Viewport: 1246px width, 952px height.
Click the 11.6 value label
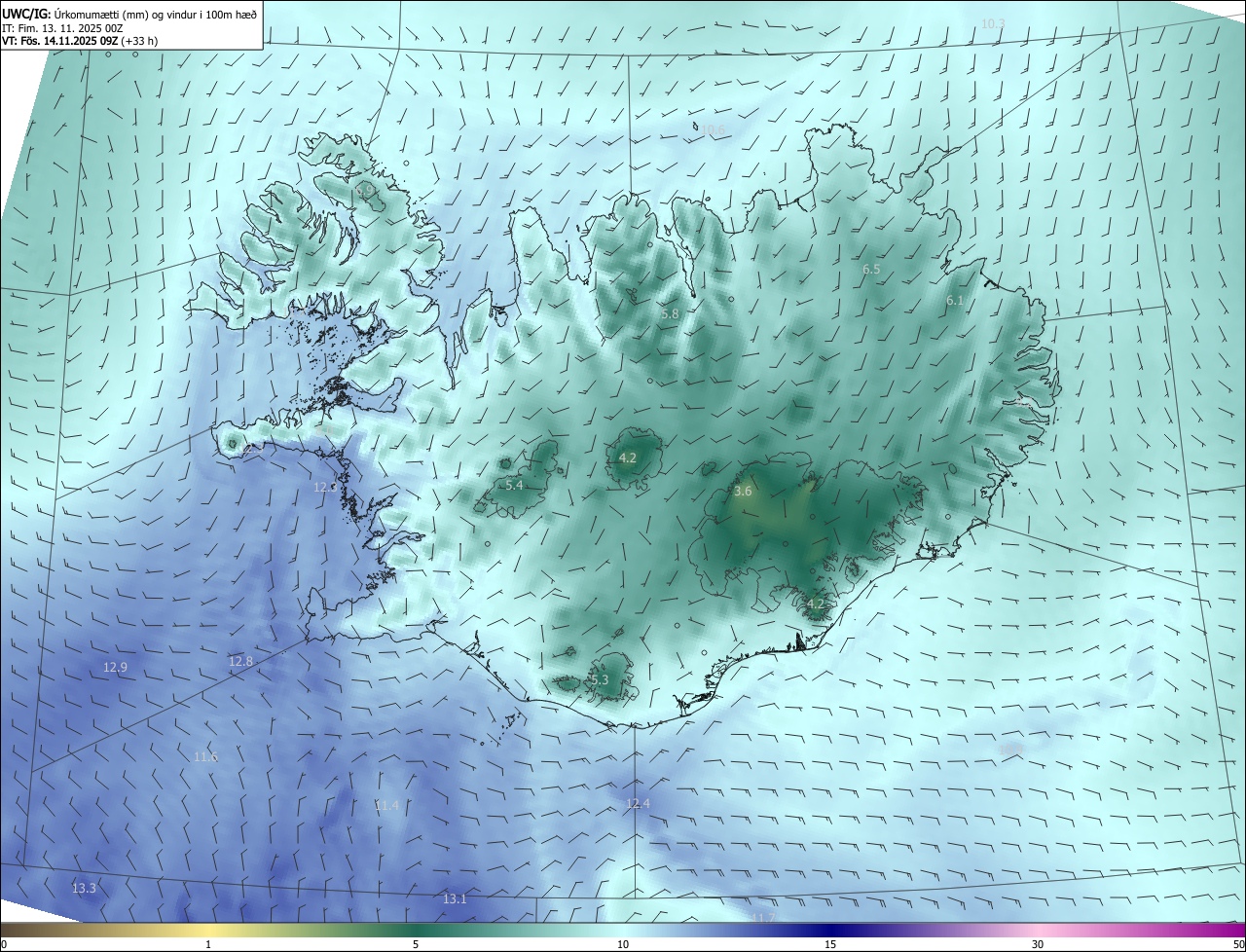coord(205,756)
